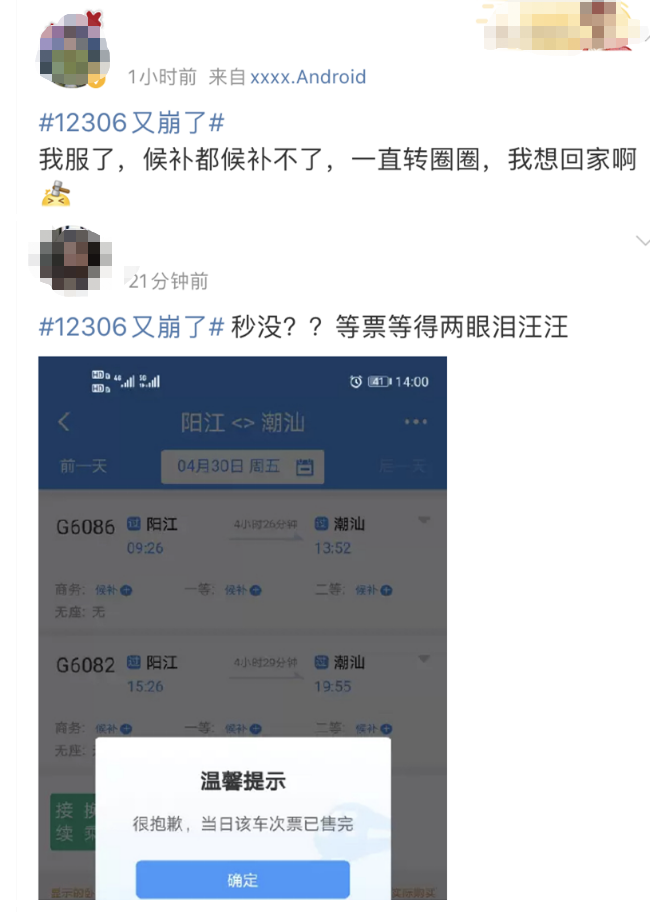Go to 后一天 next day
Screen dimensions: 650x912
click(x=403, y=466)
